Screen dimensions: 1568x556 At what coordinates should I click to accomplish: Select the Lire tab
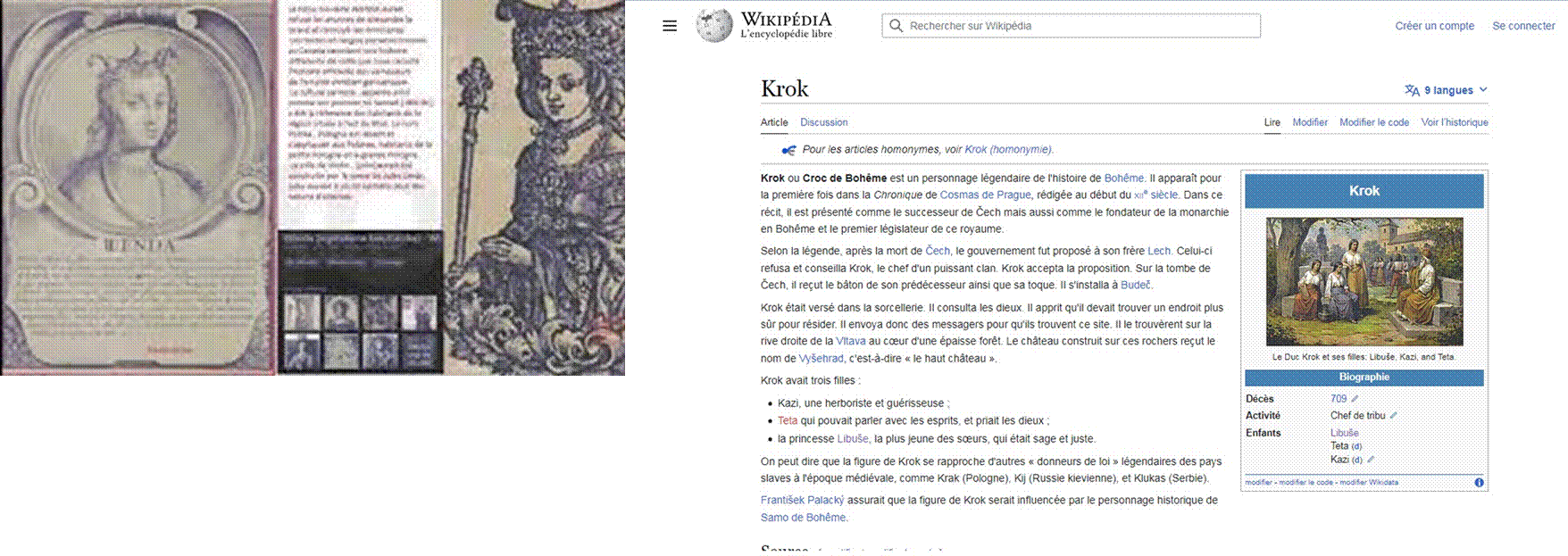click(1272, 122)
